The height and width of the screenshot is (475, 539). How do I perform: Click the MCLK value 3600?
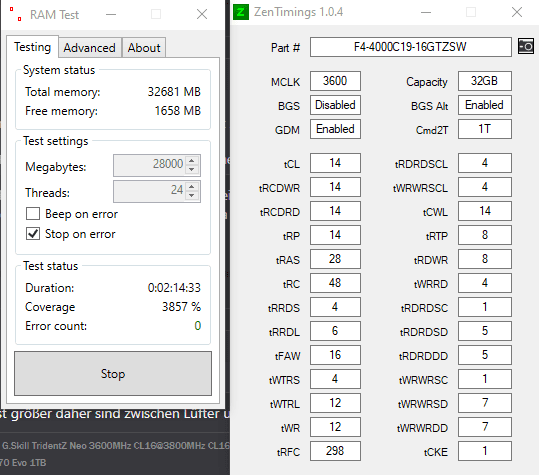pyautogui.click(x=335, y=81)
